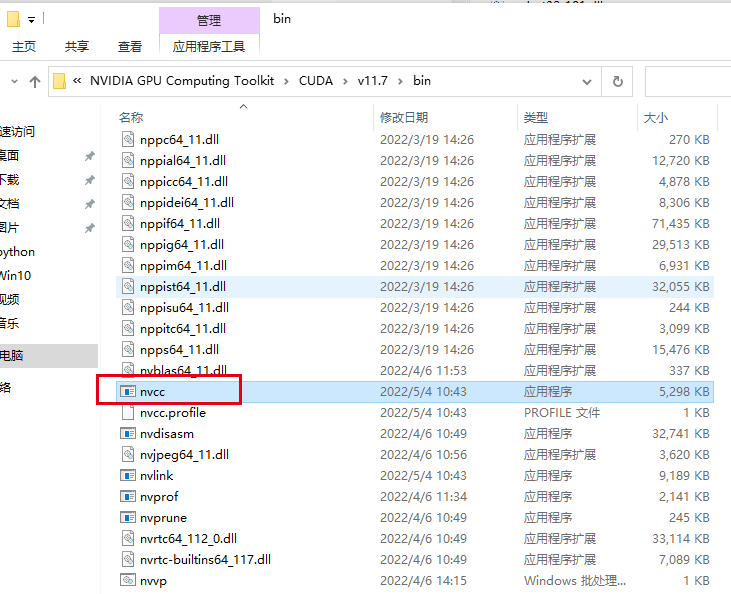Click inside the search box
The image size is (731, 594).
688,82
